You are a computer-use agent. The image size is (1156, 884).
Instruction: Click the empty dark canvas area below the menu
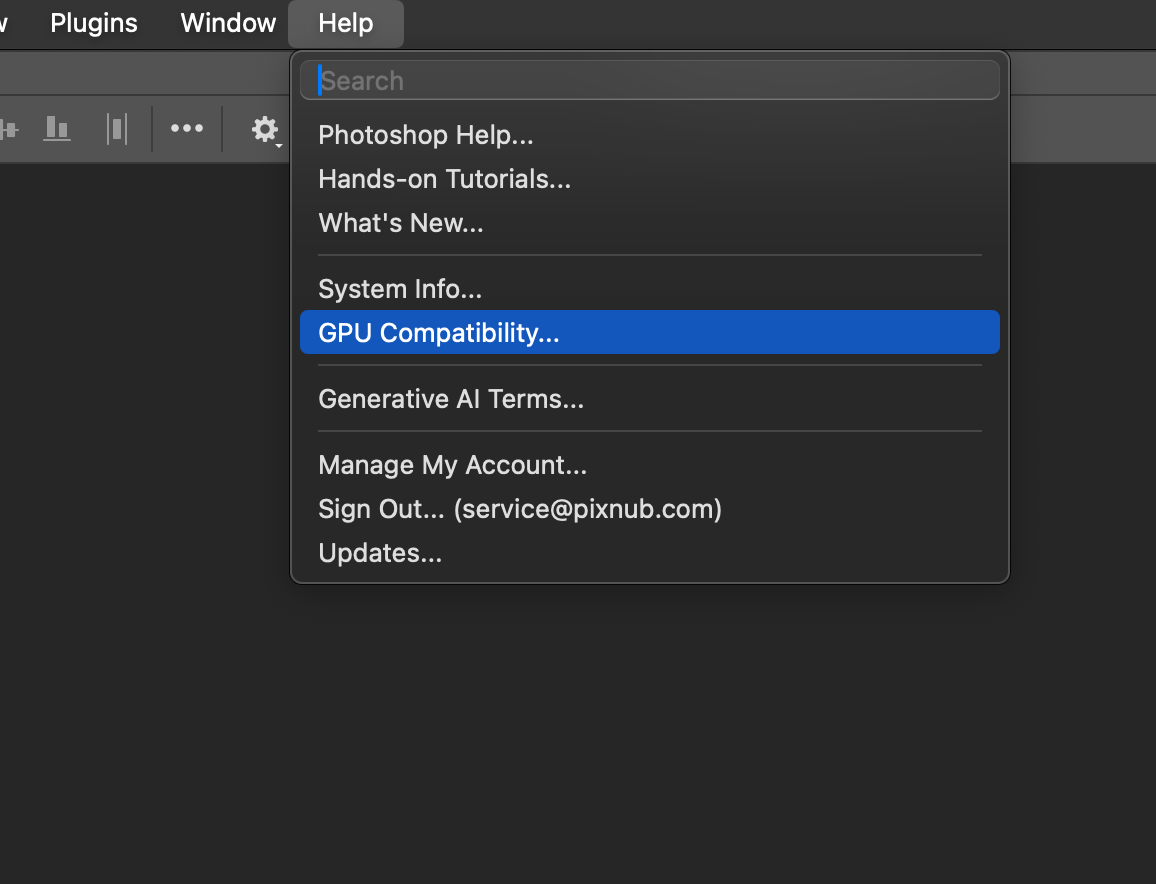point(600,730)
